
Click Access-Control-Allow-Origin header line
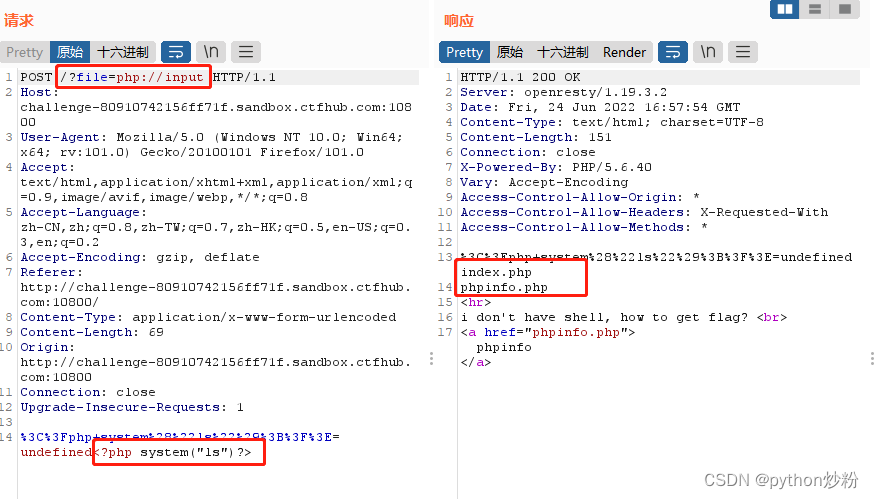click(580, 197)
